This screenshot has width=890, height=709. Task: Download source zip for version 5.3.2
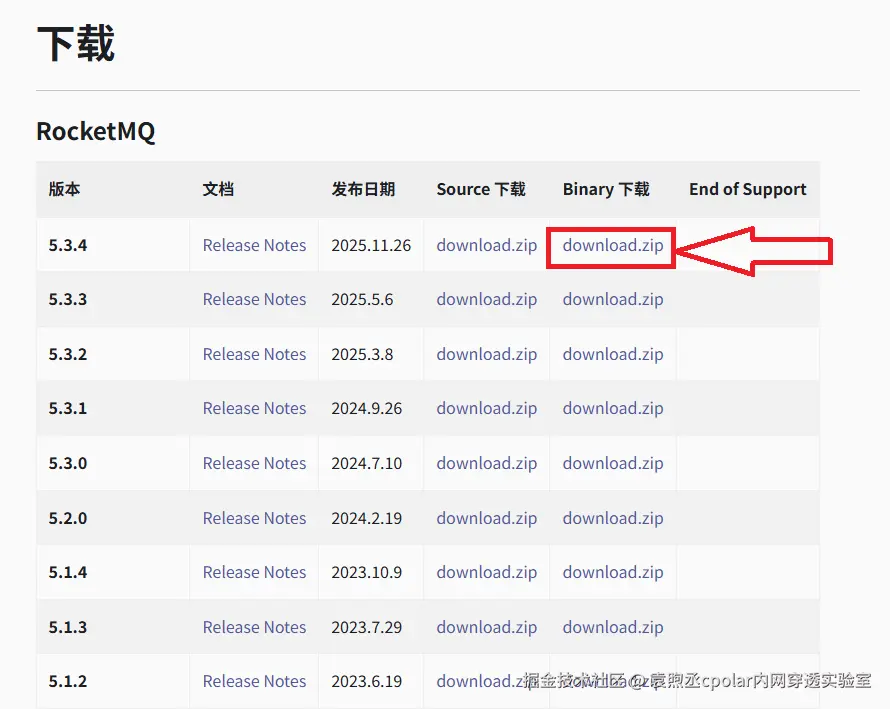pos(486,354)
